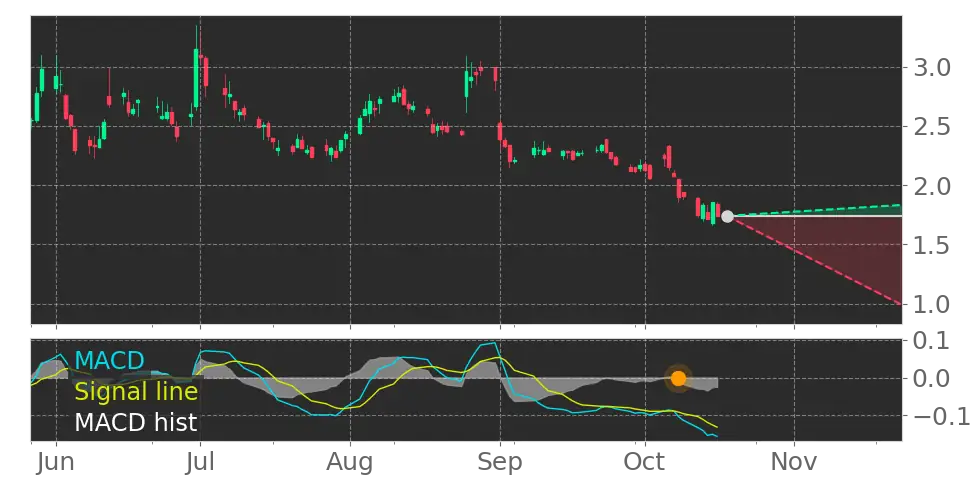Screen dimensions: 972x486
Task: Click the Oct label on date axis
Action: coord(645,462)
